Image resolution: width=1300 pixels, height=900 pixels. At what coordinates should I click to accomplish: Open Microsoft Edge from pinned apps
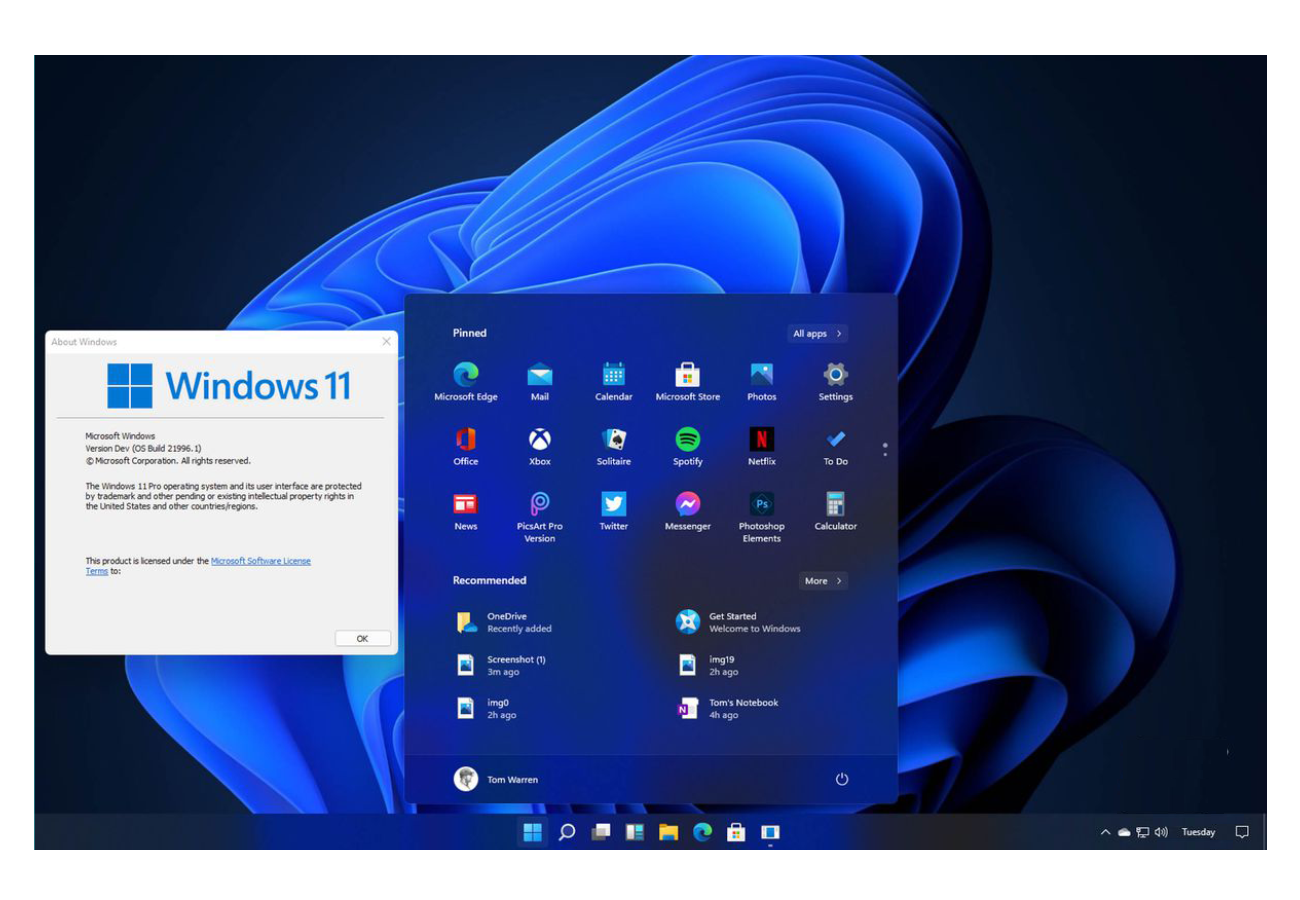coord(466,382)
